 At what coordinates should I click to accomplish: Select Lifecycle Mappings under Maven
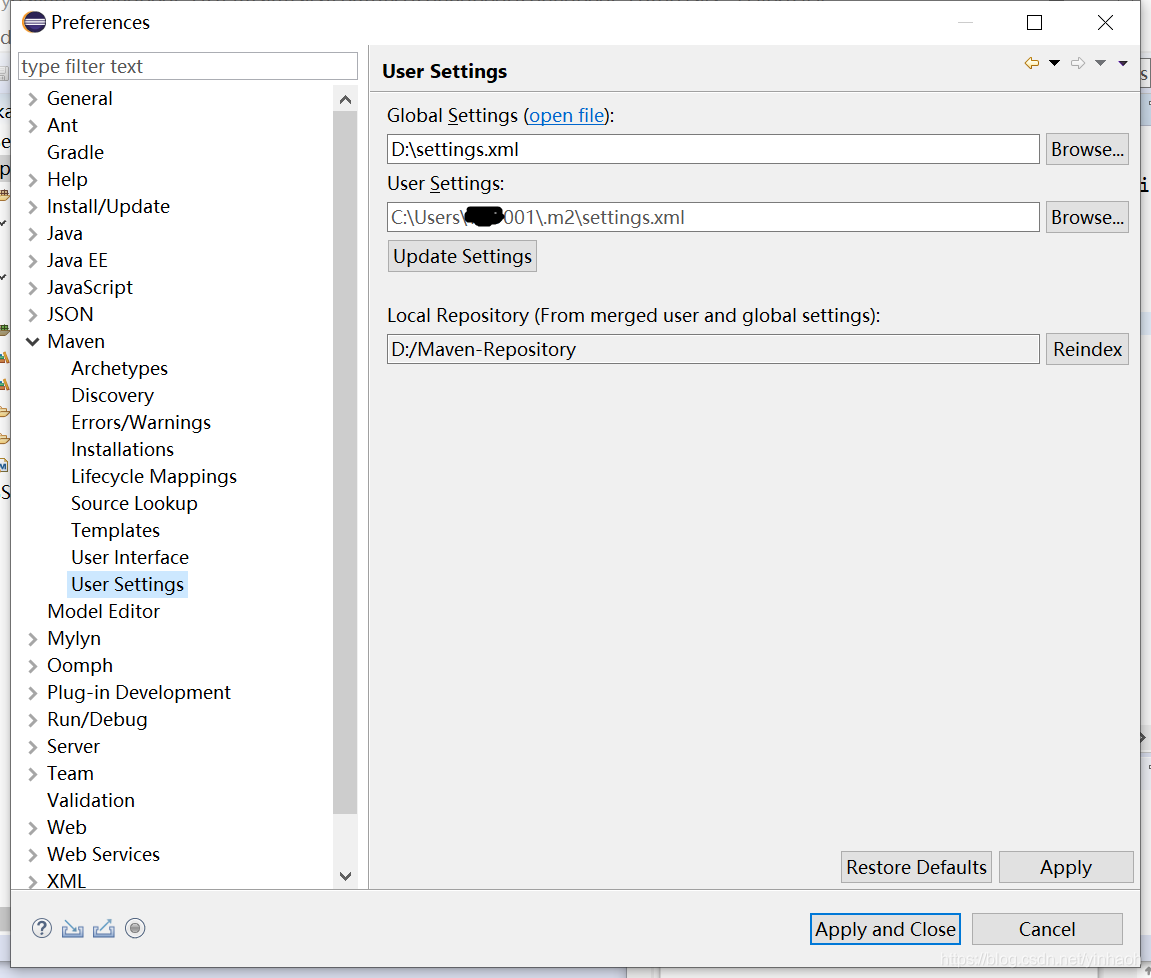[x=154, y=477]
